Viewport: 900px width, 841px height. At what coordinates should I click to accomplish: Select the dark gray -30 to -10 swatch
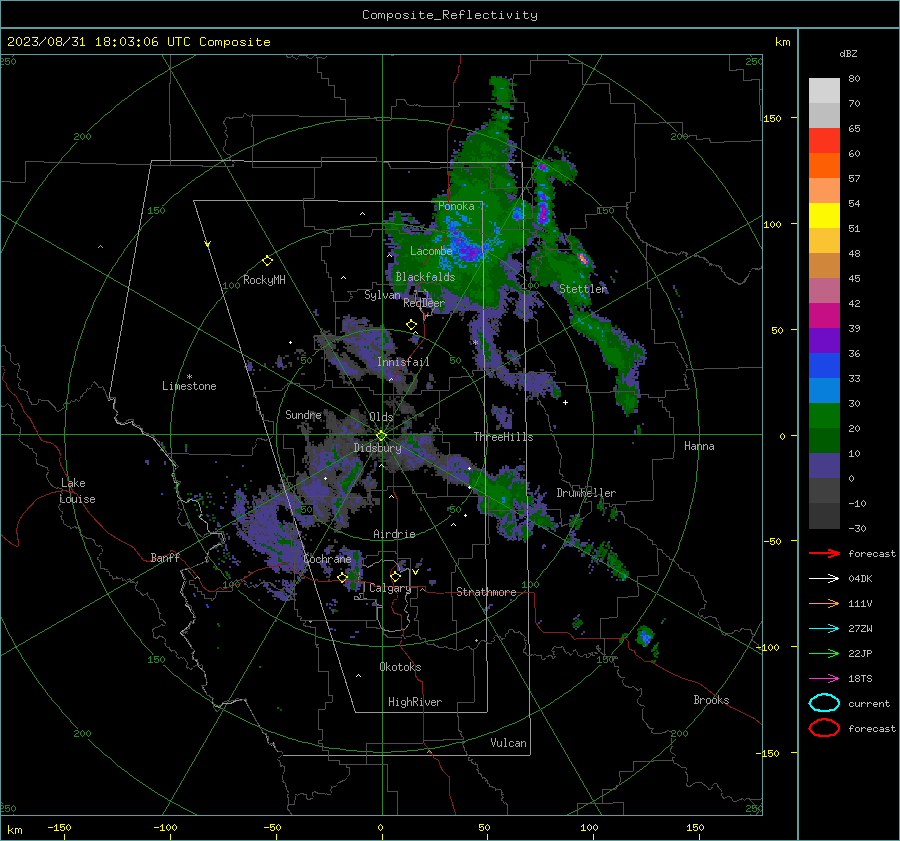[824, 516]
